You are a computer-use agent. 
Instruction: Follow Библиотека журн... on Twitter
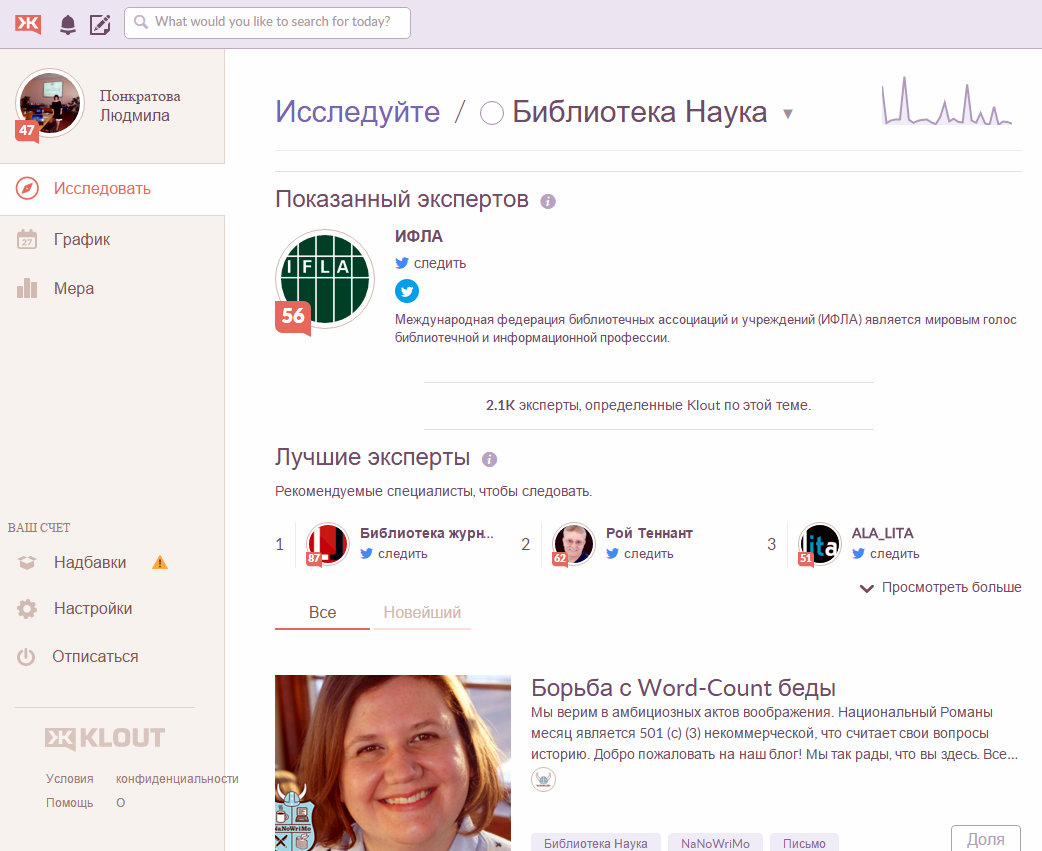click(x=394, y=553)
